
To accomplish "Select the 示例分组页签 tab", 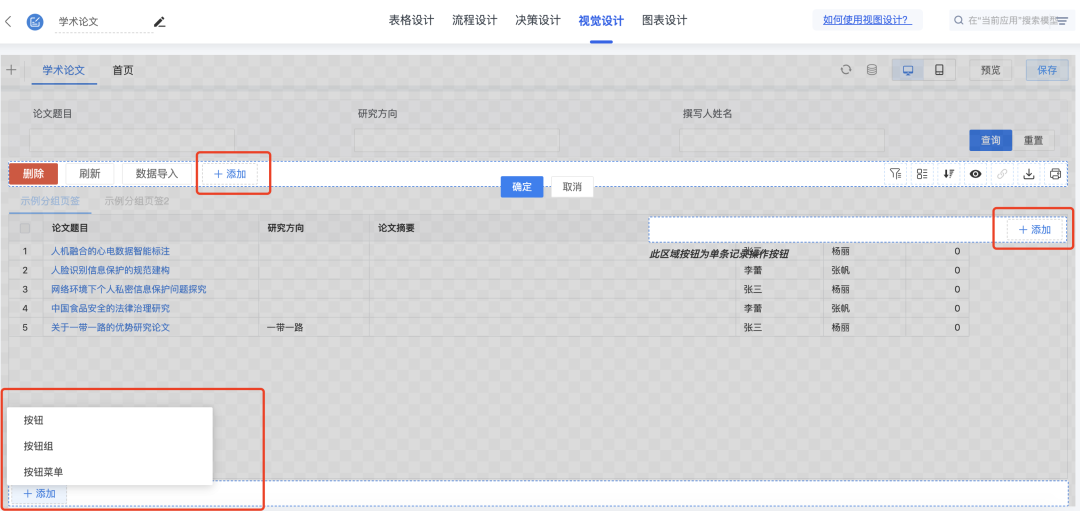I will pyautogui.click(x=50, y=201).
